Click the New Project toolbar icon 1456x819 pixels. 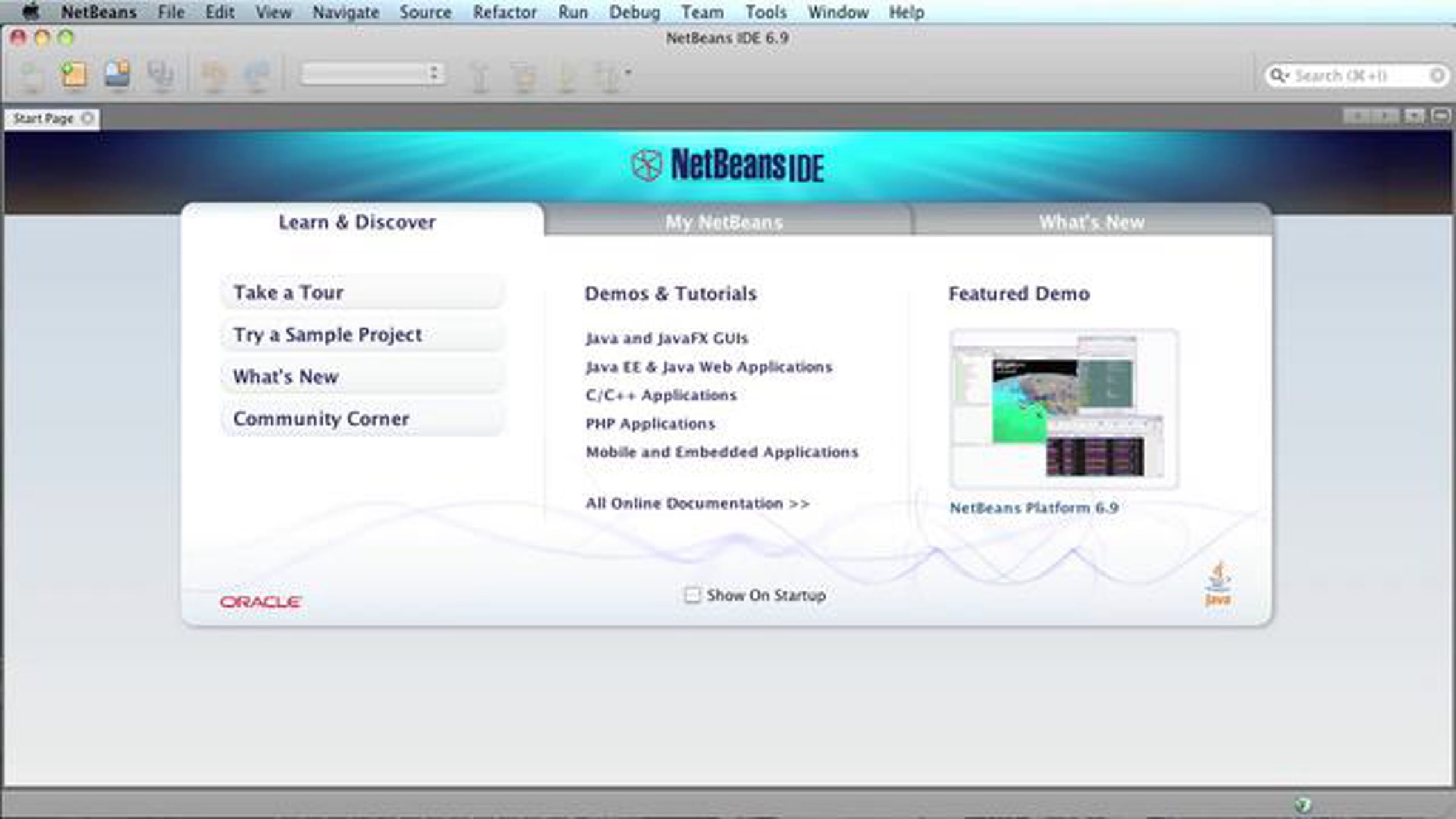tap(74, 75)
